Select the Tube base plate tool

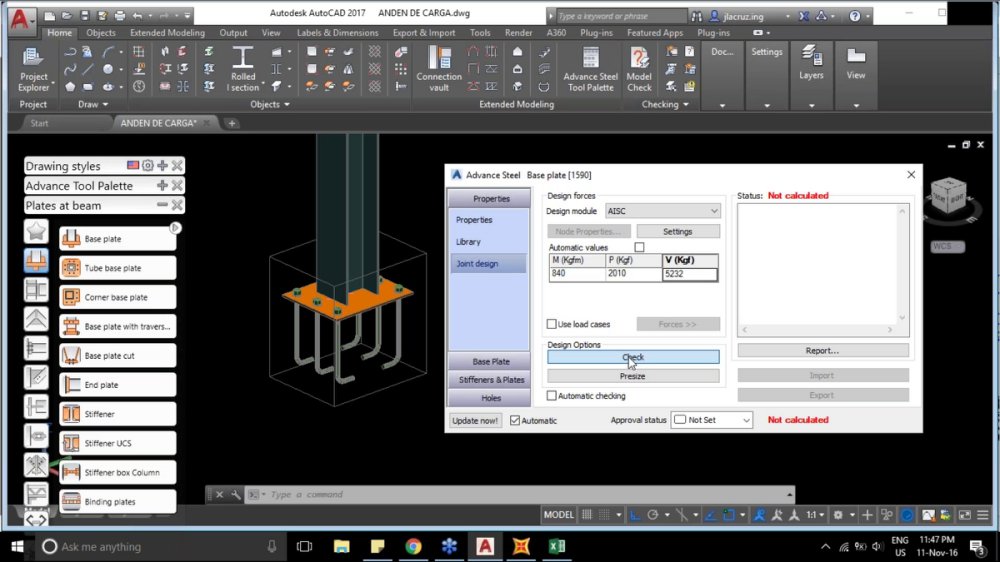pos(117,268)
